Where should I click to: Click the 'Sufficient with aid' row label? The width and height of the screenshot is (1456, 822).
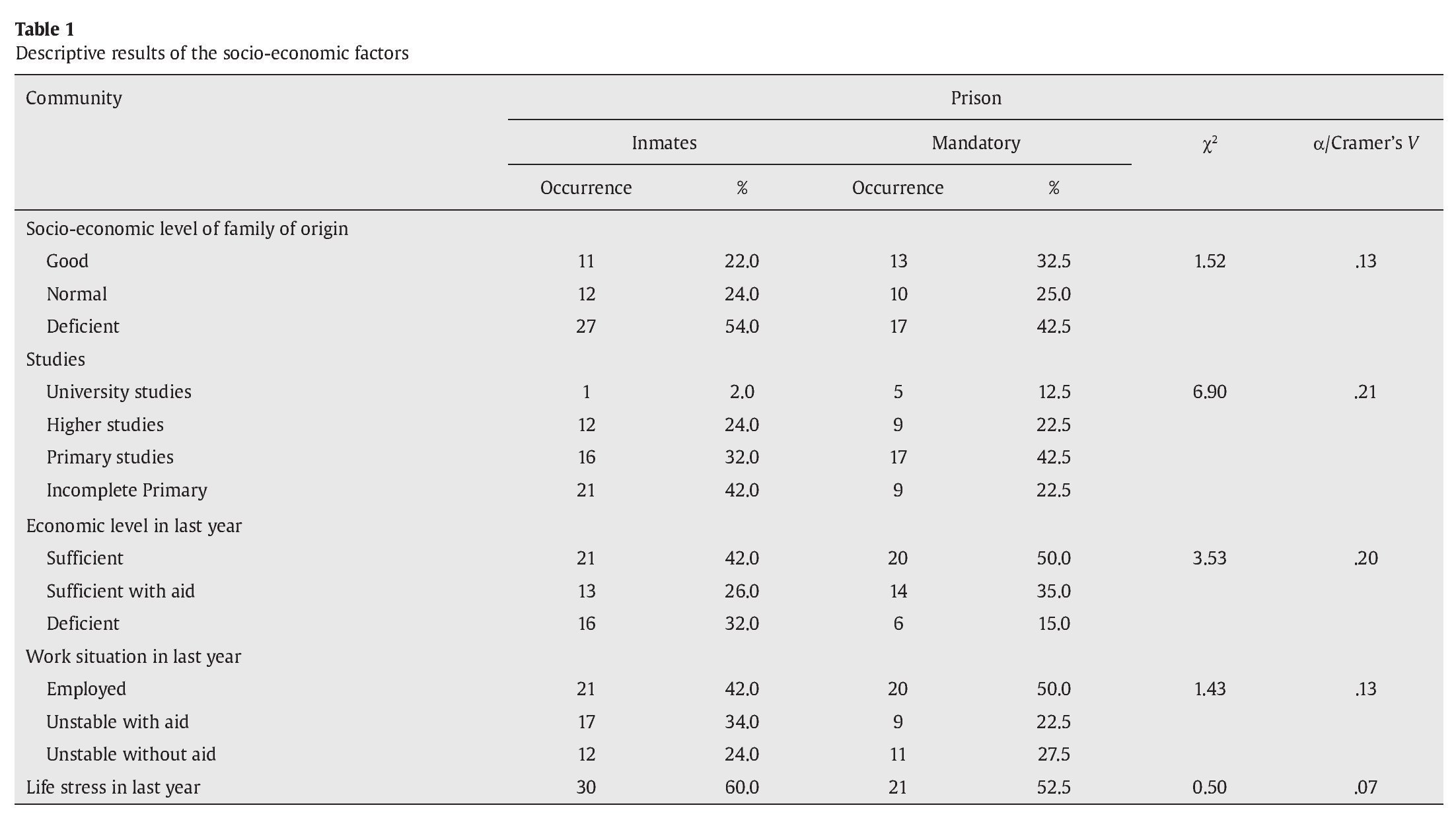click(120, 591)
